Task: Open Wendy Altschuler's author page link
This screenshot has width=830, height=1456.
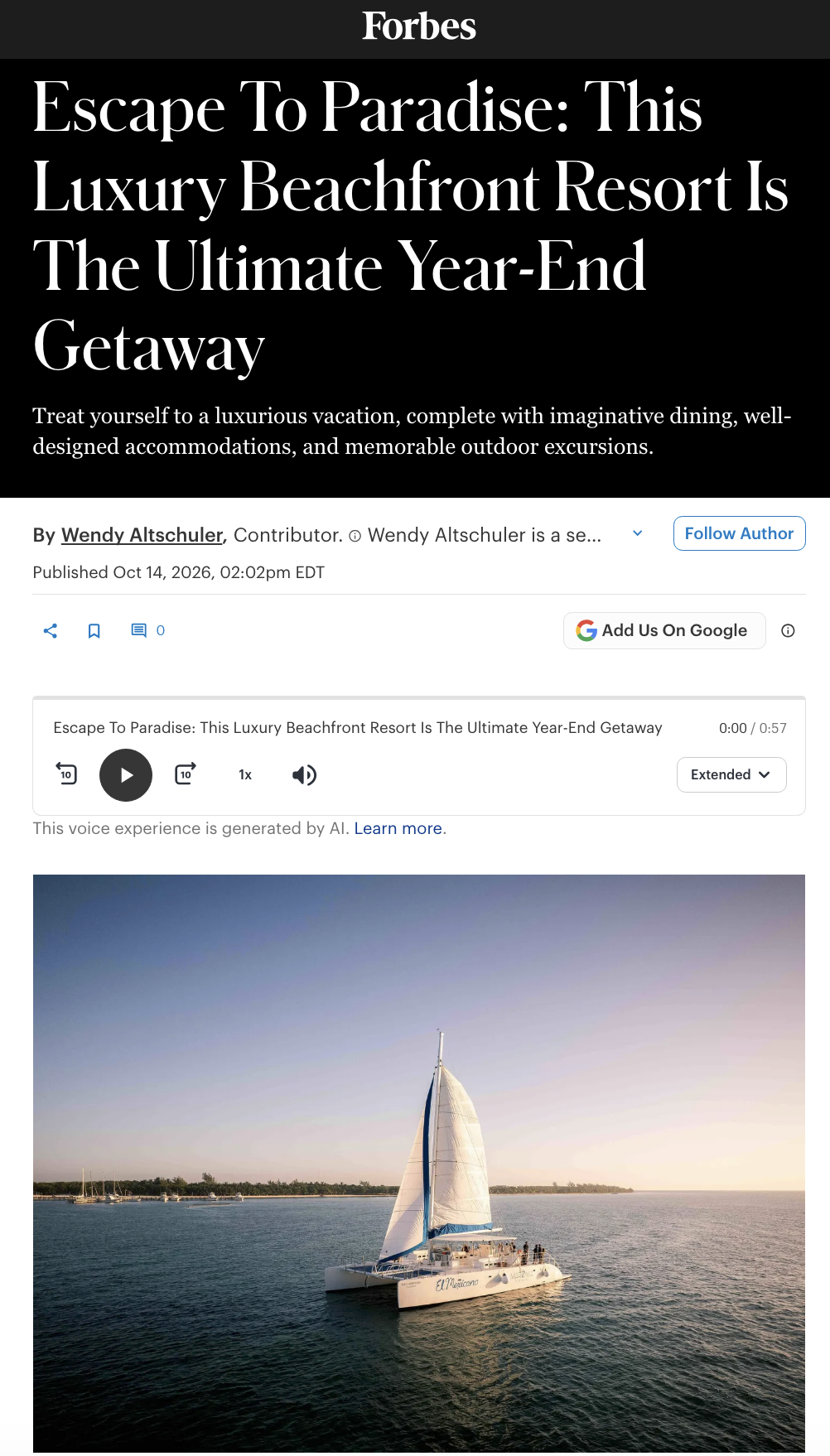Action: click(142, 535)
